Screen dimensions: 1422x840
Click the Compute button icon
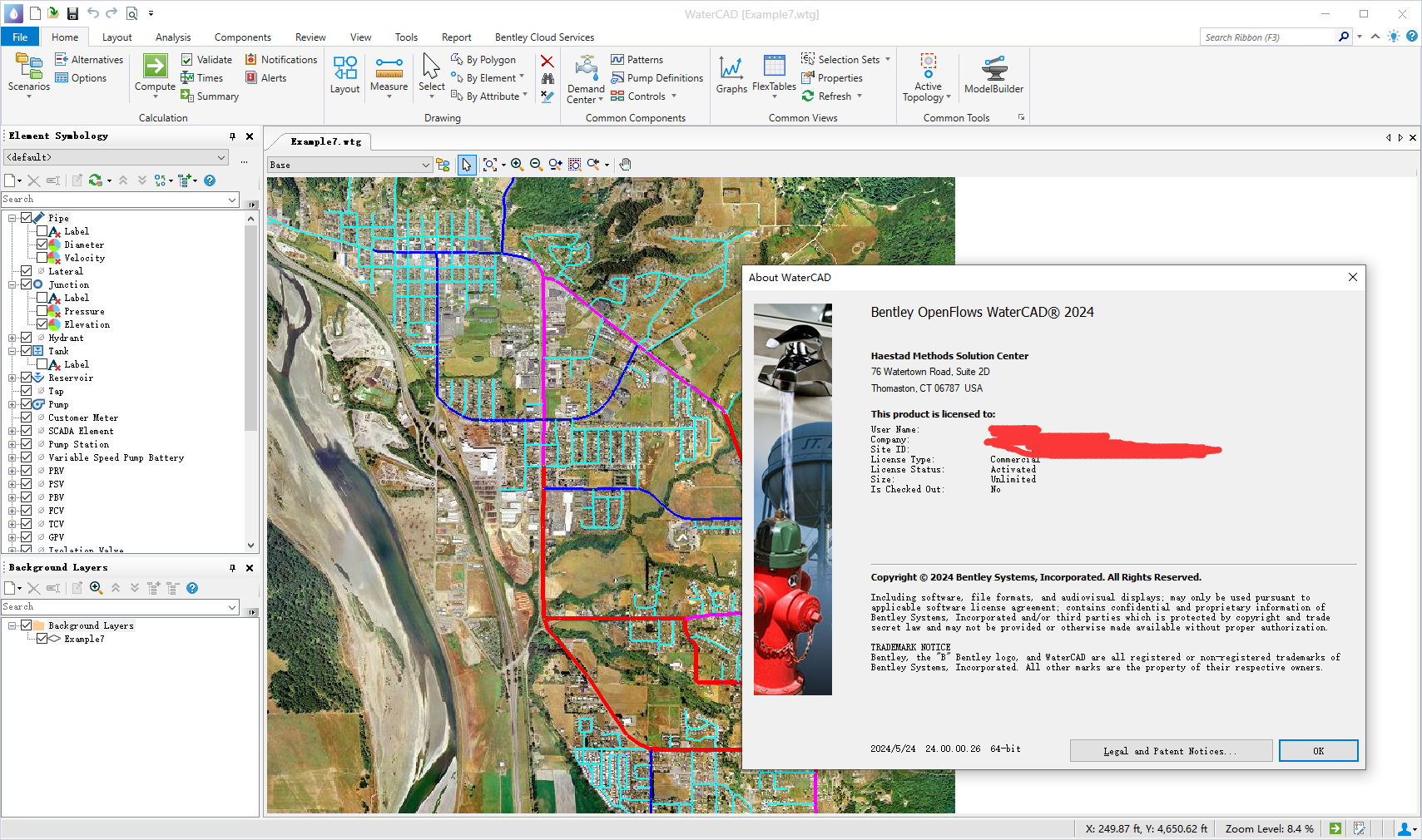click(155, 66)
